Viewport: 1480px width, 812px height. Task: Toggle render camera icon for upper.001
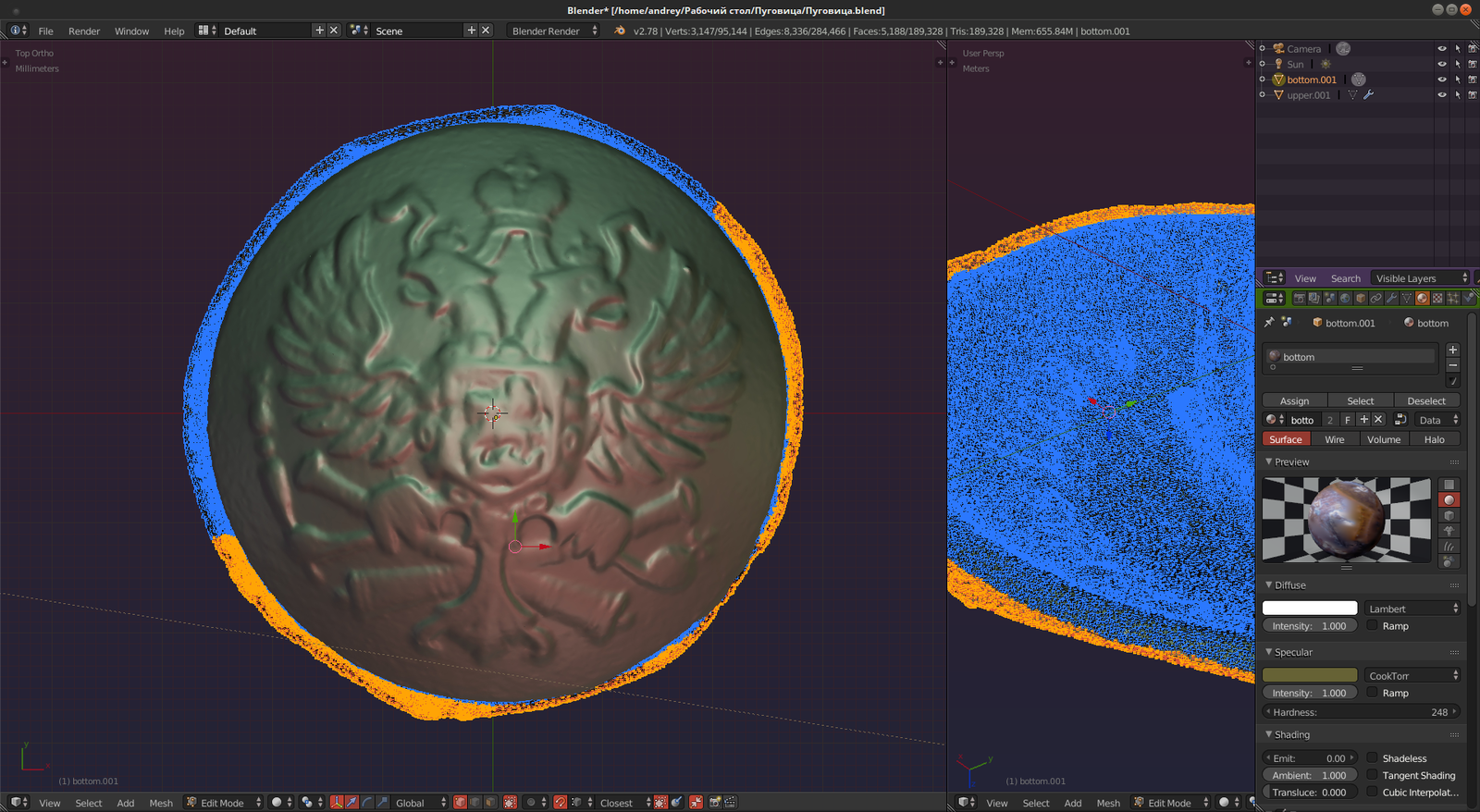(1473, 94)
